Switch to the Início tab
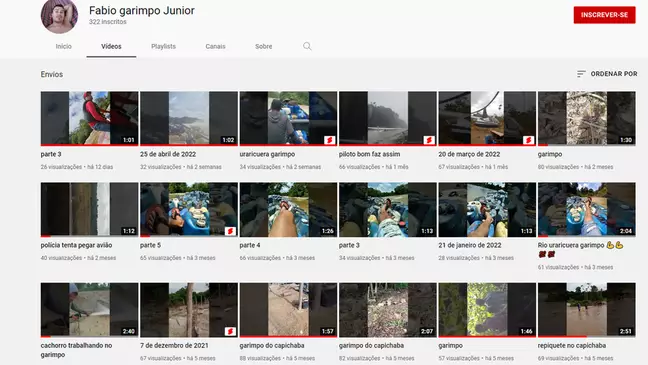The height and width of the screenshot is (365, 648). (64, 46)
